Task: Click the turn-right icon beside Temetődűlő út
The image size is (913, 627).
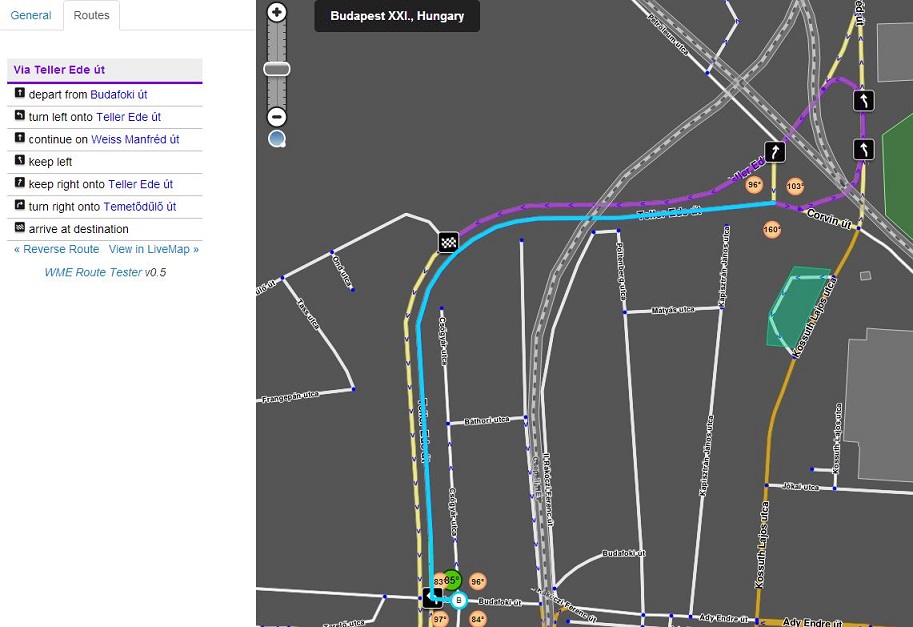Action: click(x=20, y=206)
